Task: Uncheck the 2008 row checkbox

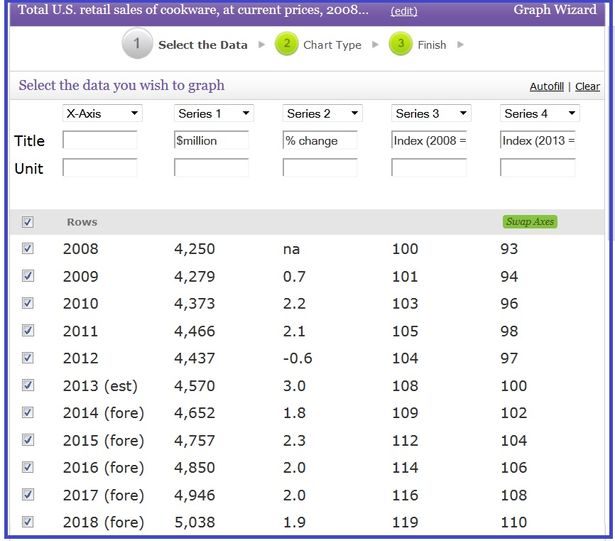Action: pos(27,249)
